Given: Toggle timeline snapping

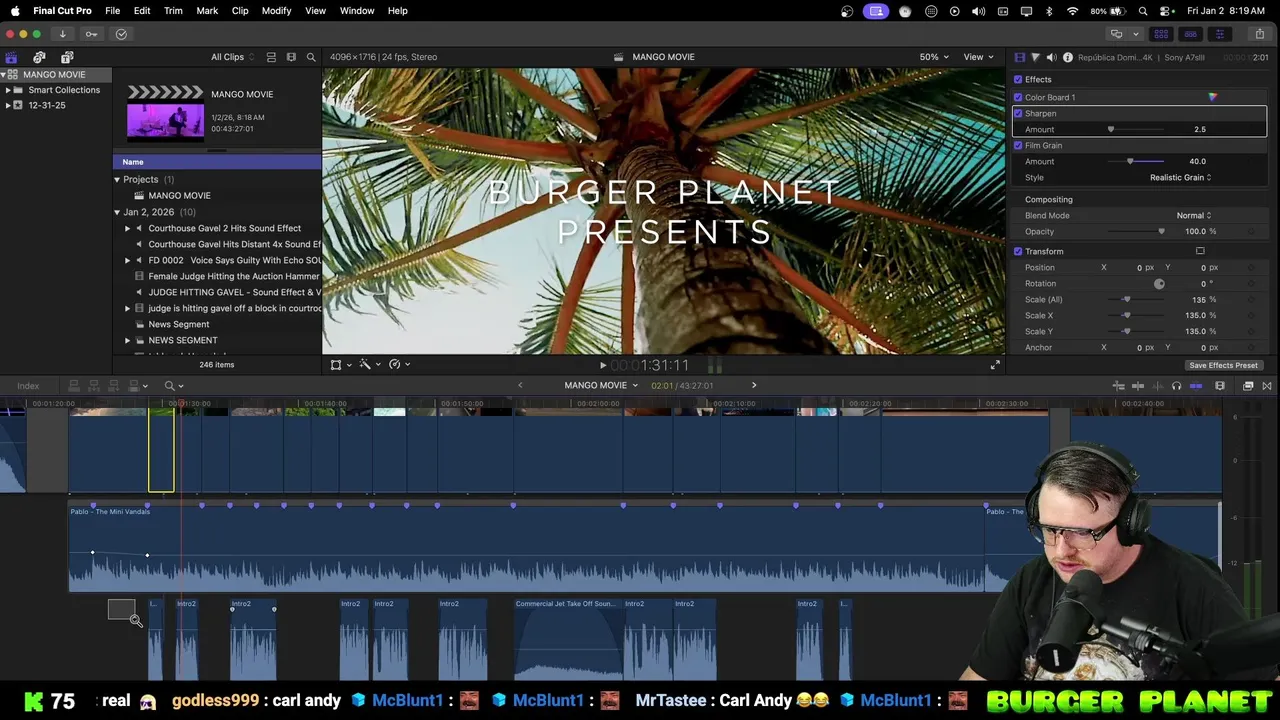Looking at the screenshot, I should (1196, 386).
